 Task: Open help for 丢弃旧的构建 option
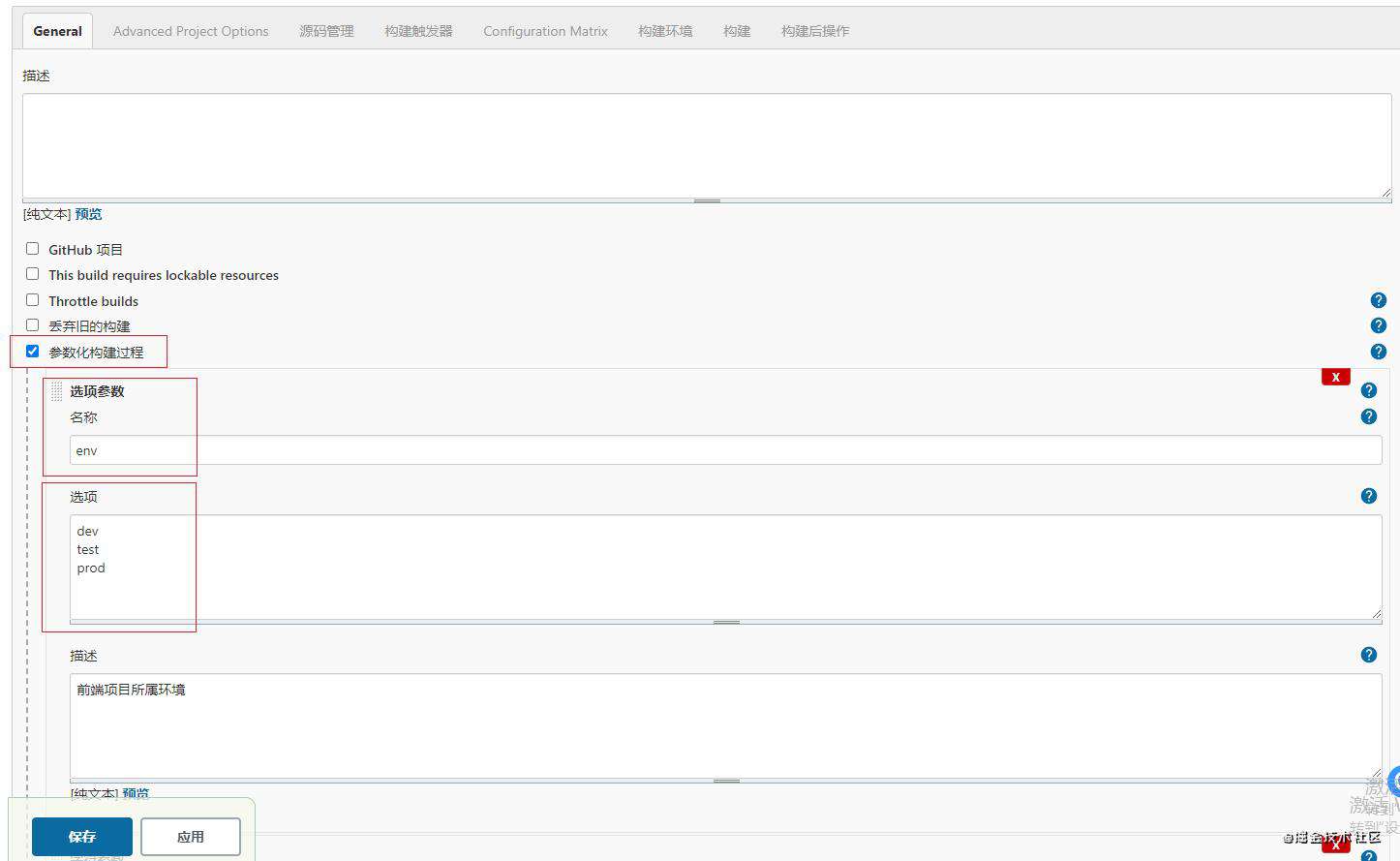(1379, 325)
